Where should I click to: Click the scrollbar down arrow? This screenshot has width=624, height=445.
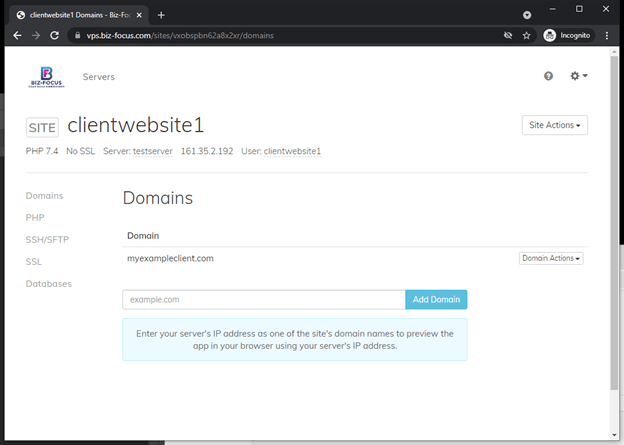[x=614, y=435]
